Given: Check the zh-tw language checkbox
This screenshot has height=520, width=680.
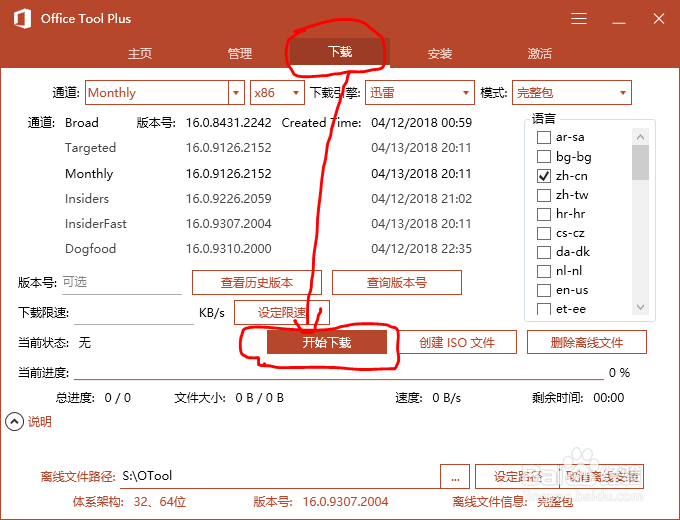Looking at the screenshot, I should click(x=544, y=195).
